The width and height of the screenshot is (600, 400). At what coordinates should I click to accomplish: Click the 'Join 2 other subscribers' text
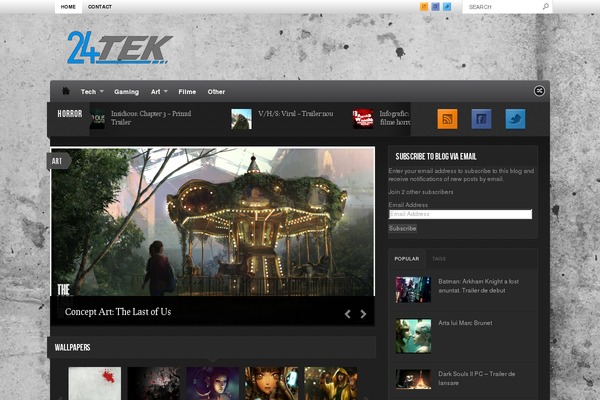click(x=421, y=192)
